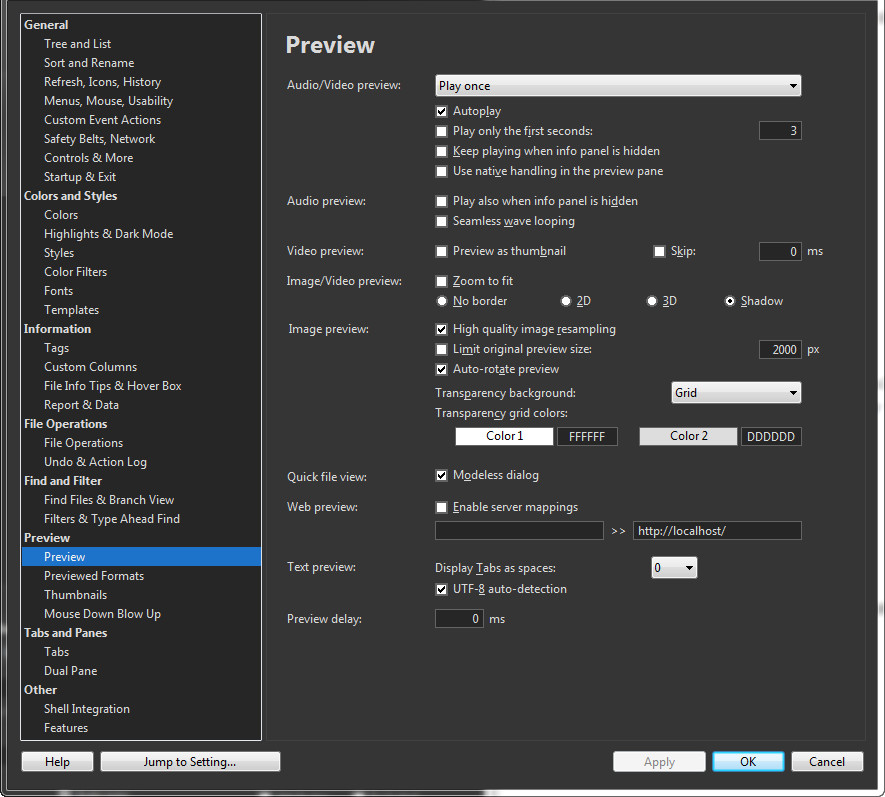
Task: Open Thumbnails settings in sidebar
Action: tap(75, 595)
